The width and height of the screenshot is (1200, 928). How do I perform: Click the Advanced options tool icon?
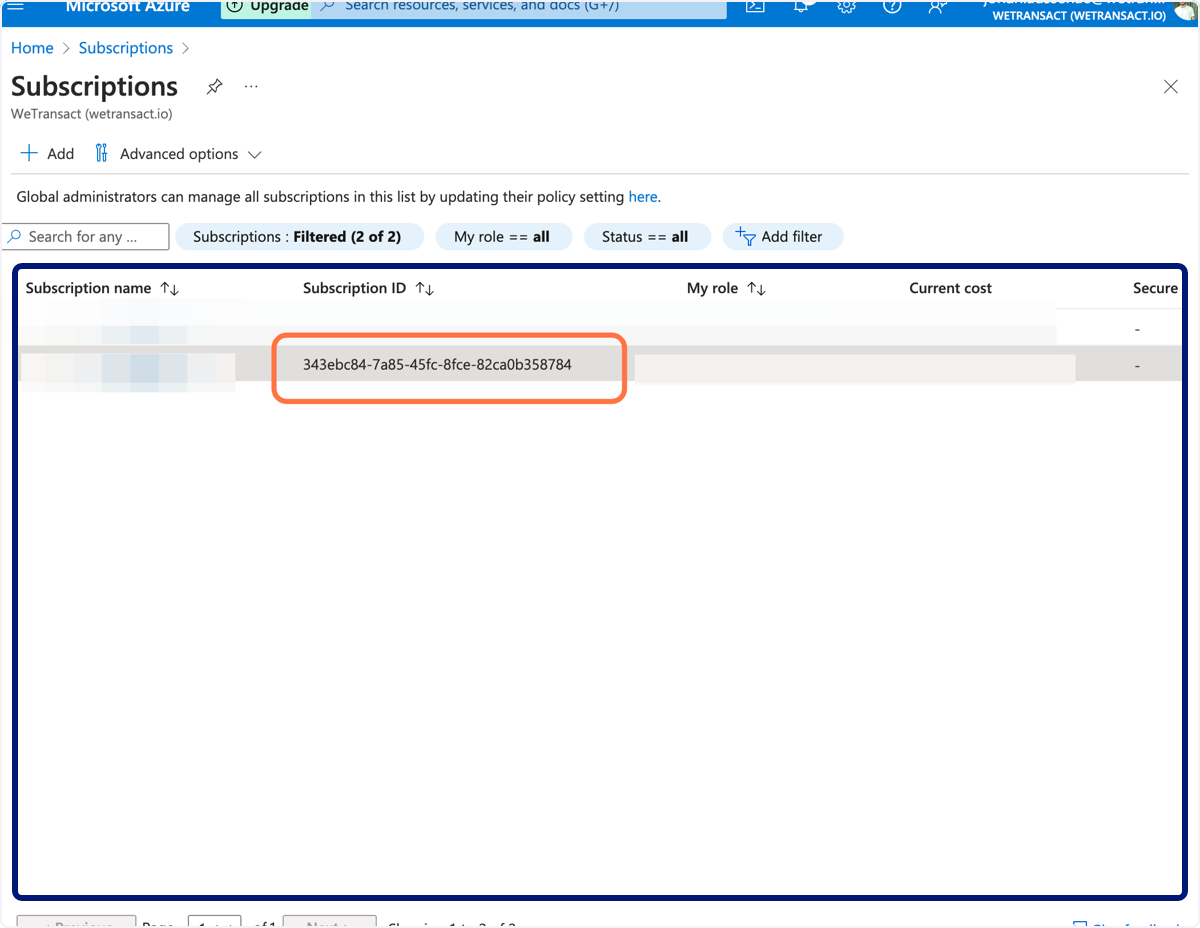pos(101,153)
